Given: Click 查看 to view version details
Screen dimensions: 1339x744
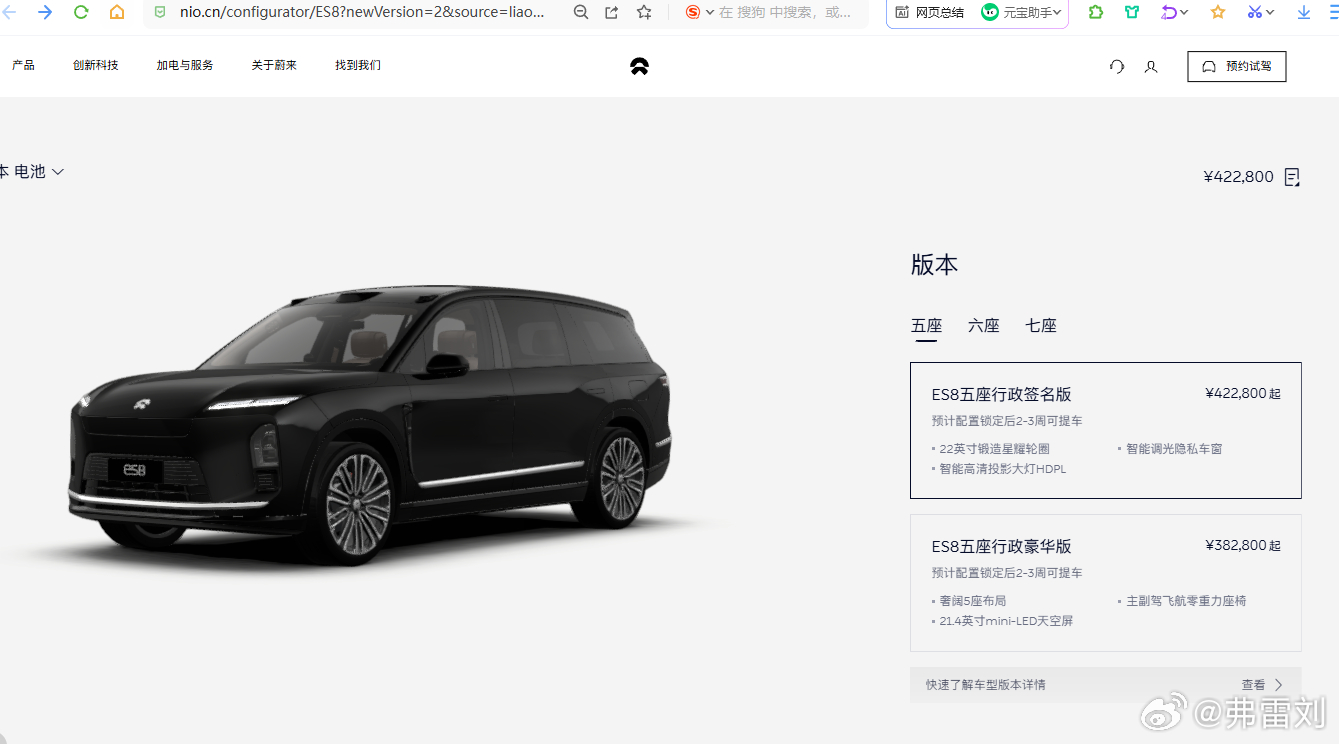Looking at the screenshot, I should [1262, 685].
